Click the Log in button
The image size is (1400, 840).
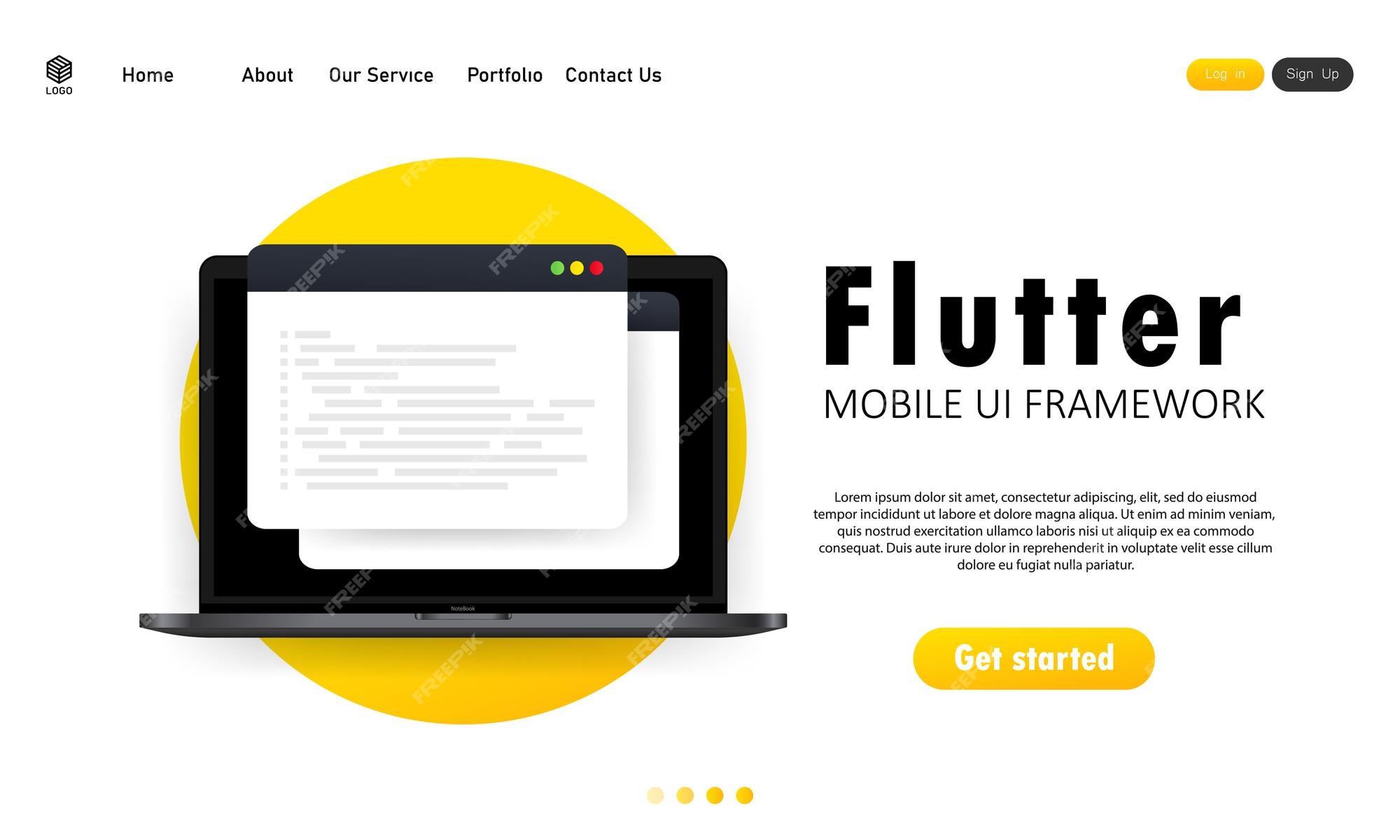[1224, 74]
